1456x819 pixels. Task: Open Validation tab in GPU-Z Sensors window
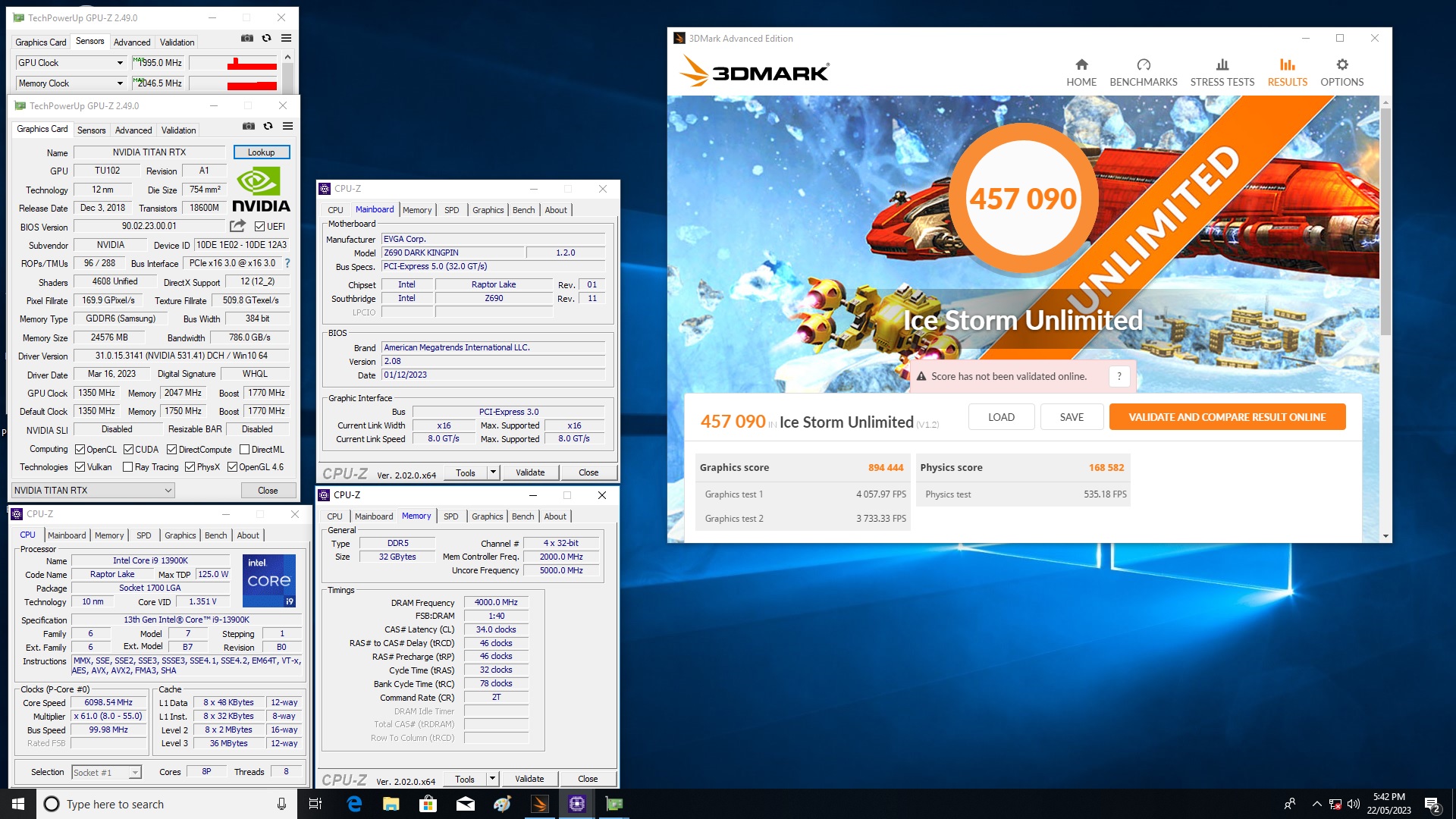177,42
